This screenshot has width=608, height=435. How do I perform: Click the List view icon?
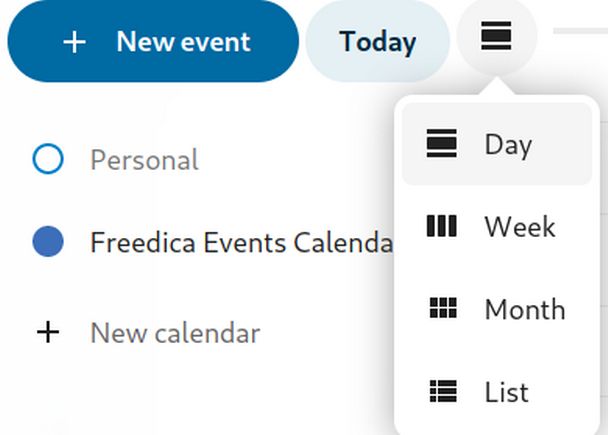(441, 391)
